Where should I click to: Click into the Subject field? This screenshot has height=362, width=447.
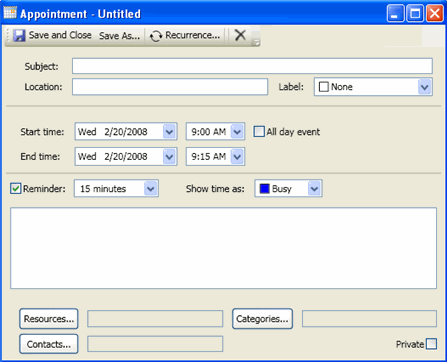pyautogui.click(x=252, y=66)
